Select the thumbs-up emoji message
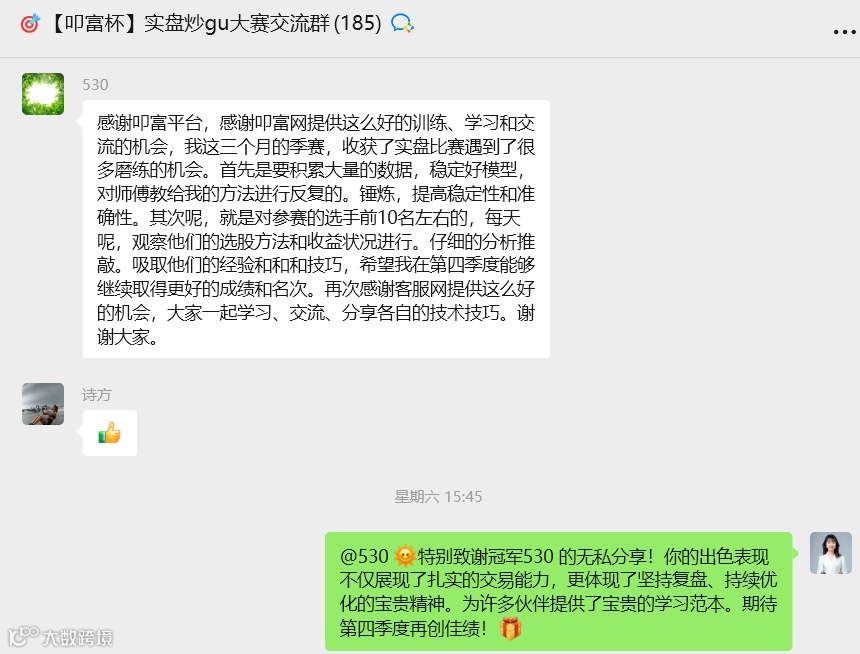This screenshot has width=860, height=654. pos(110,433)
